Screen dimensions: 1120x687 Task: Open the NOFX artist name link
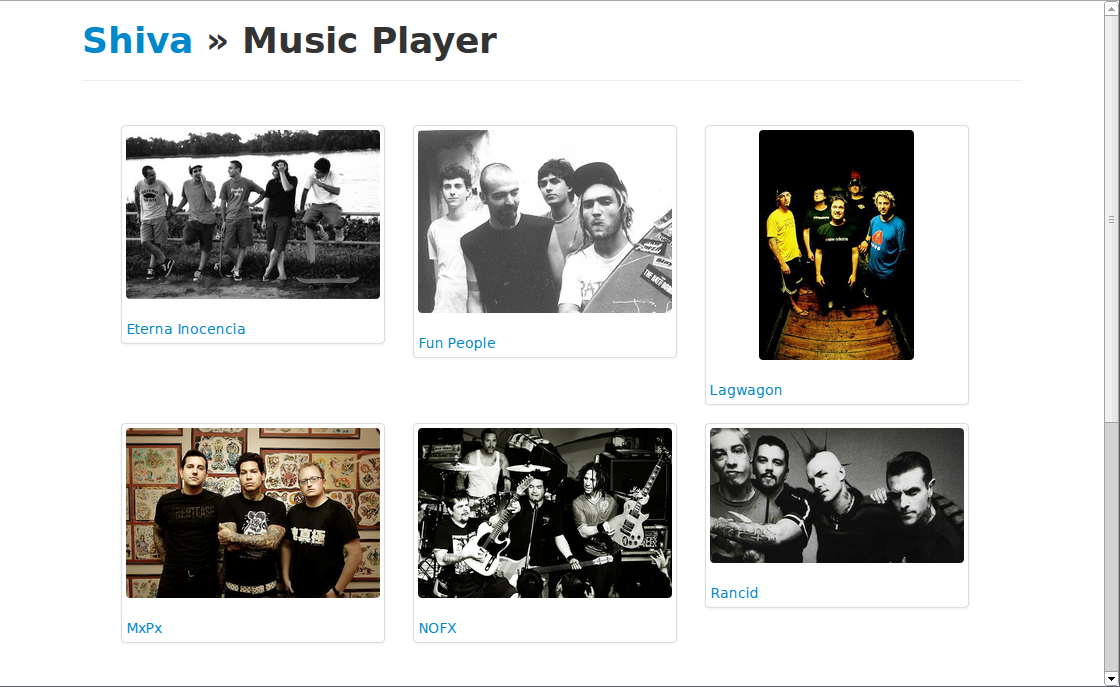pos(437,628)
